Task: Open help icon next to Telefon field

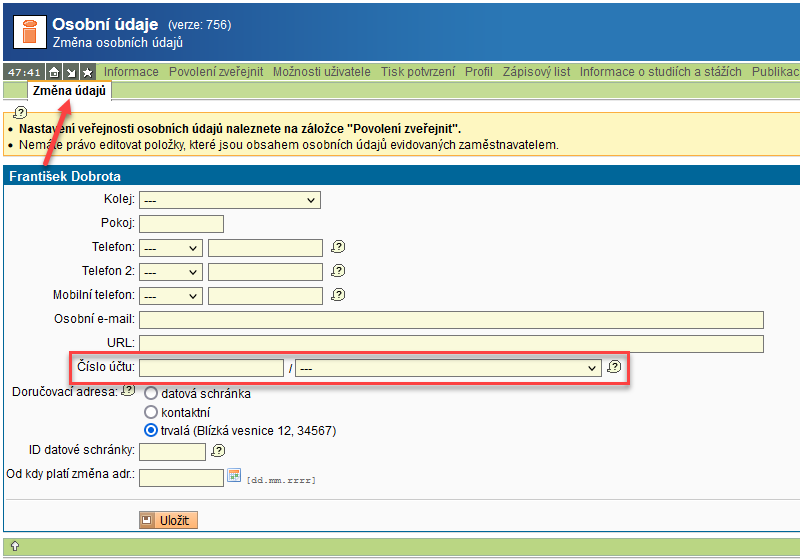Action: coord(338,247)
